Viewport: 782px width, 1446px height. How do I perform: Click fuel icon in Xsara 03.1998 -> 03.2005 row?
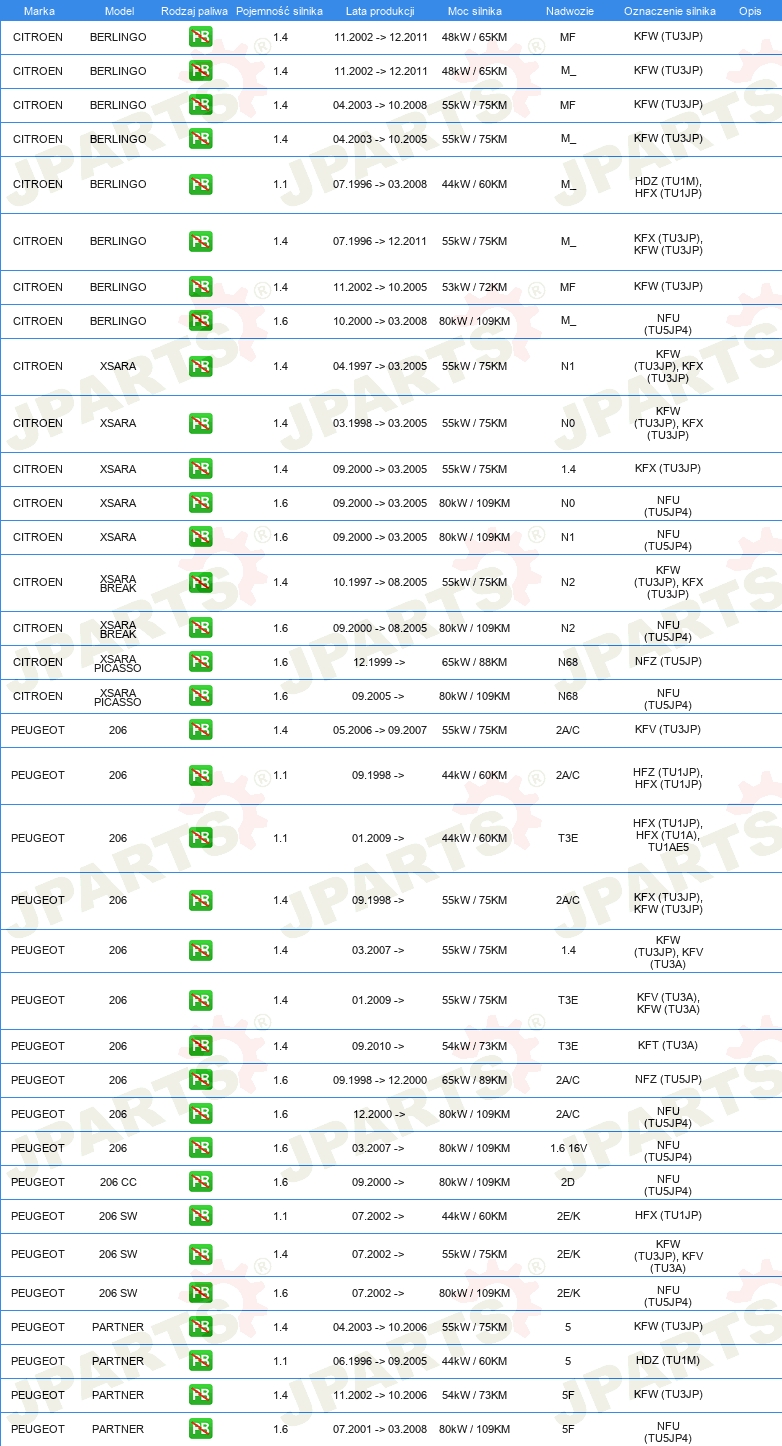tap(201, 423)
